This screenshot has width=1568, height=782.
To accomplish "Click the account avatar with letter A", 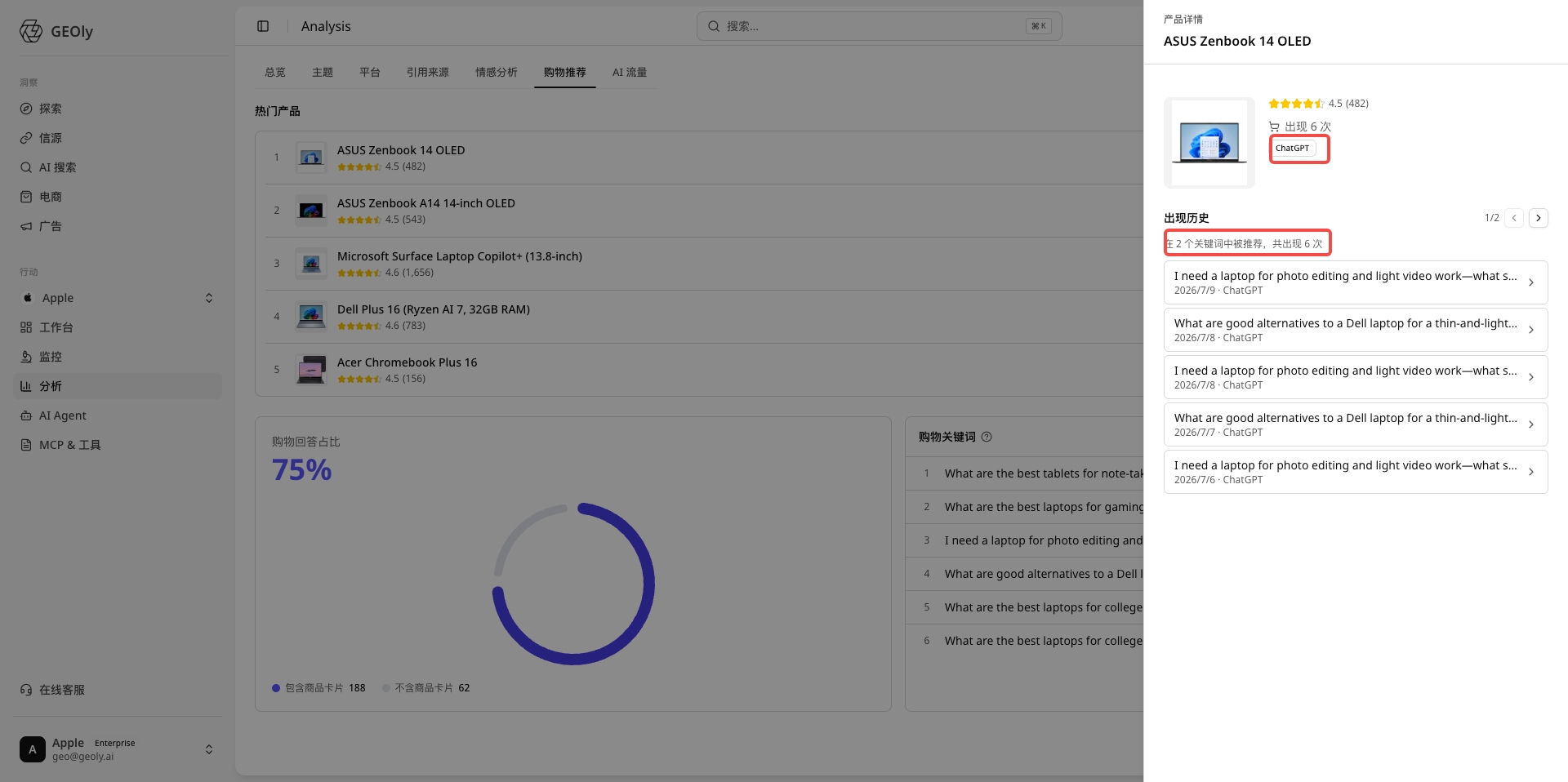I will click(x=33, y=749).
